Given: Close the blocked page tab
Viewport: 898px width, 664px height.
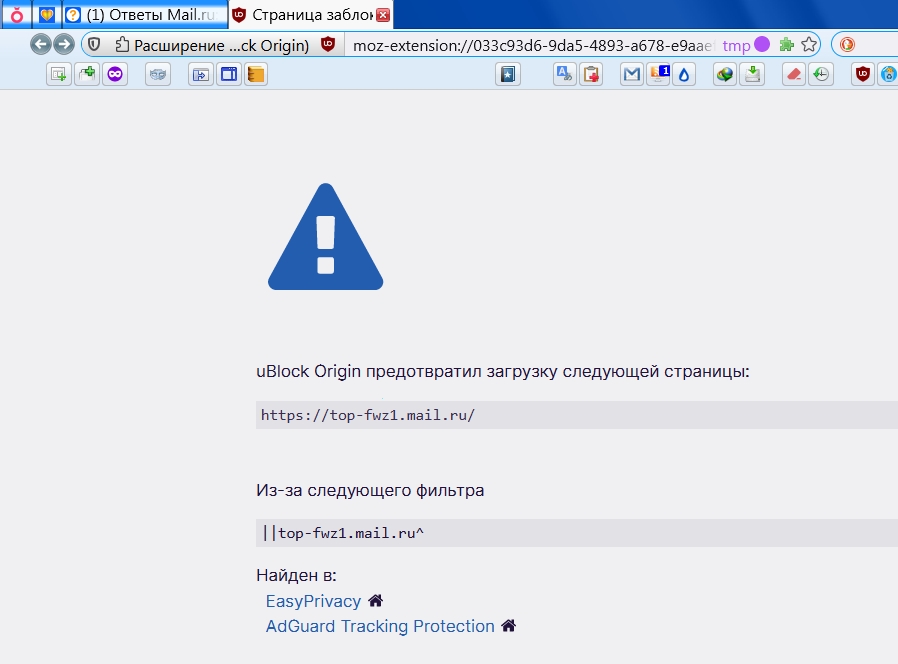Looking at the screenshot, I should click(383, 15).
